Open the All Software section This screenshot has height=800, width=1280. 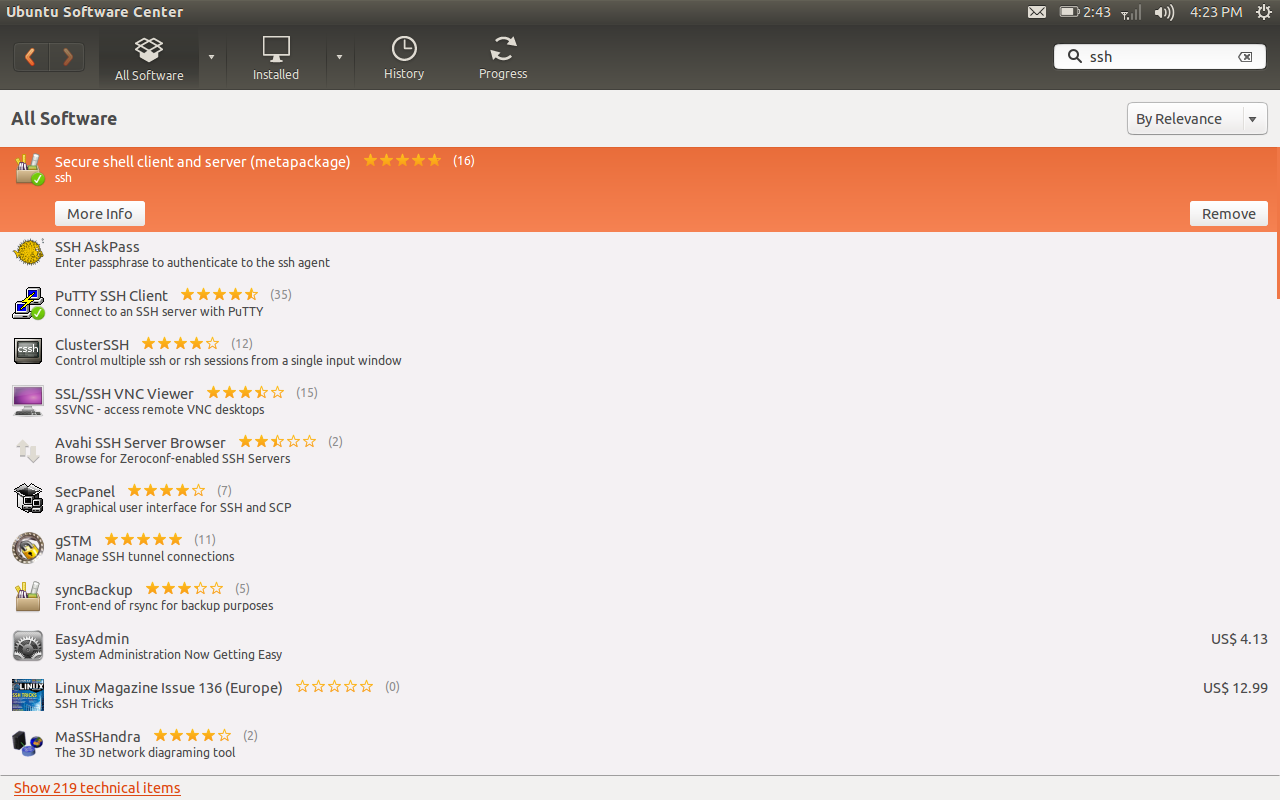tap(149, 60)
